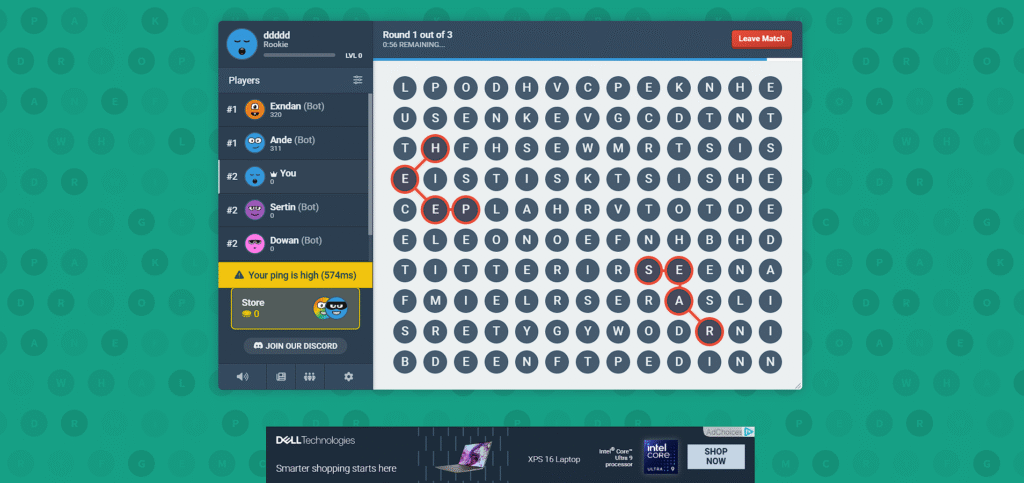The image size is (1024, 483).
Task: Open the Players list filter options
Action: click(x=357, y=80)
